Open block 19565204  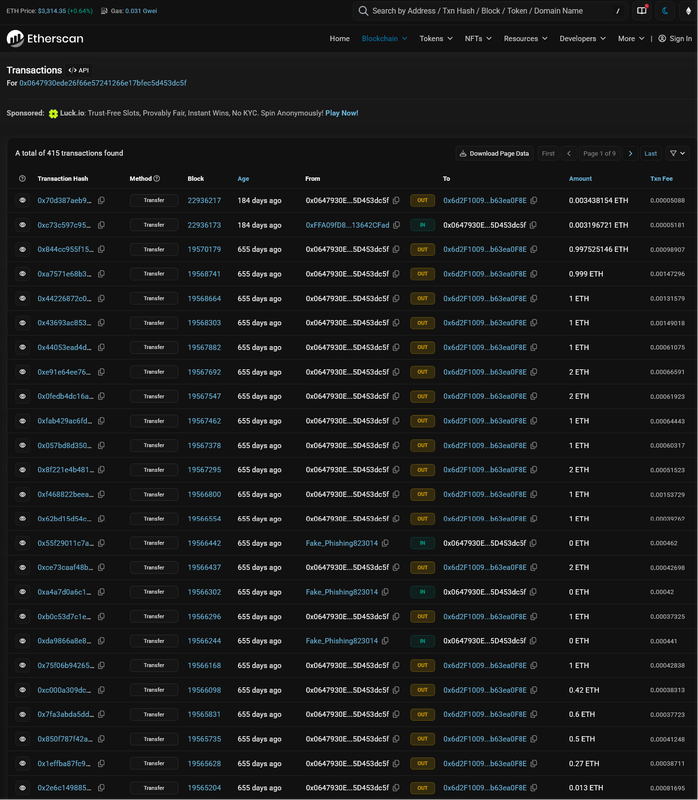(x=204, y=788)
